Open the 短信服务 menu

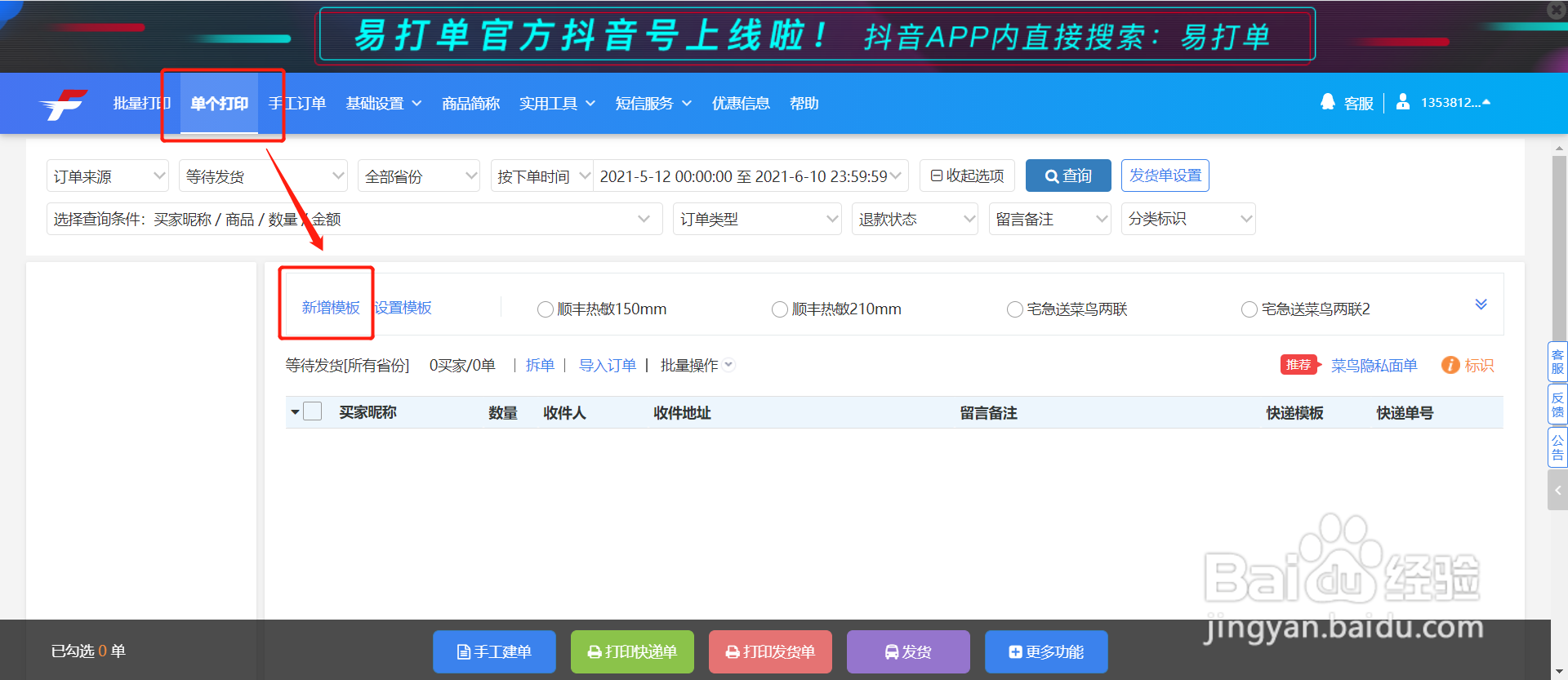[x=653, y=103]
